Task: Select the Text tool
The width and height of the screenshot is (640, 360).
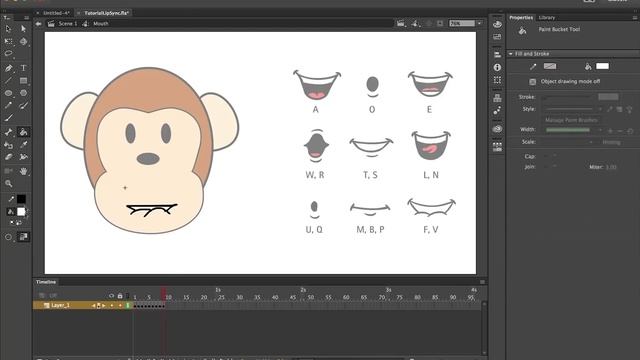Action: pyautogui.click(x=23, y=68)
